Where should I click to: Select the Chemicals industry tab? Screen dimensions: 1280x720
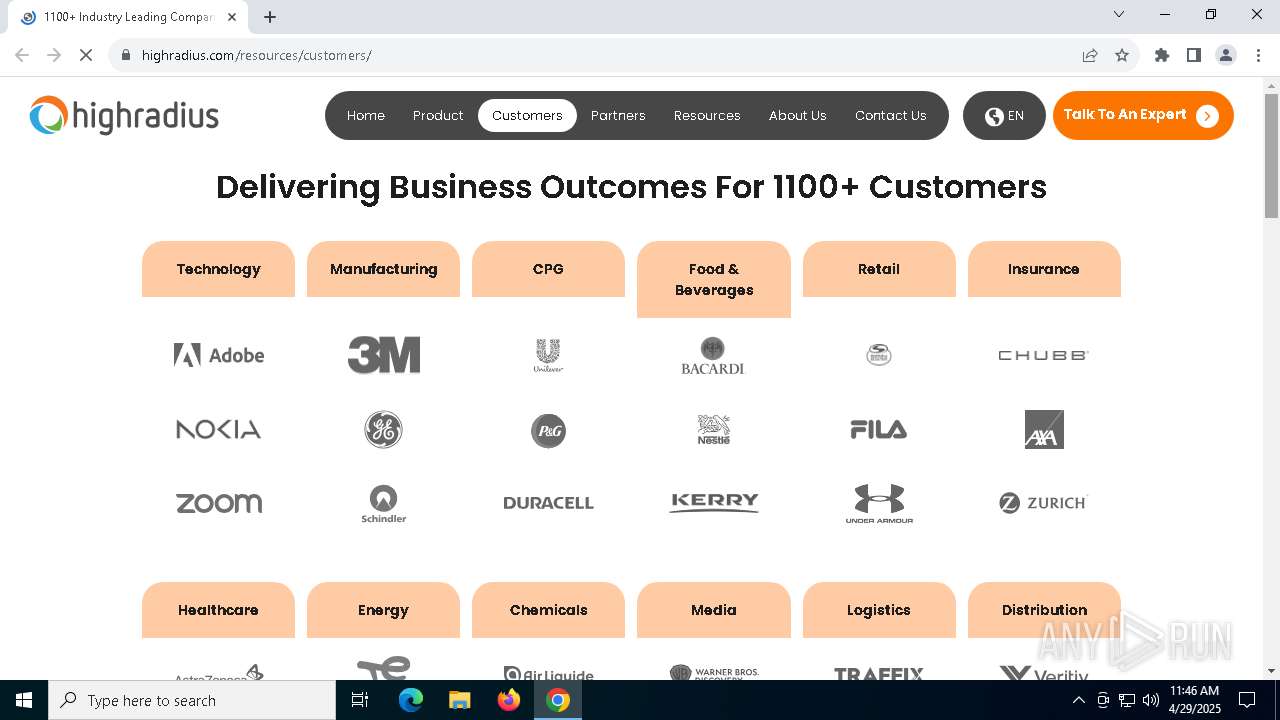(x=548, y=610)
